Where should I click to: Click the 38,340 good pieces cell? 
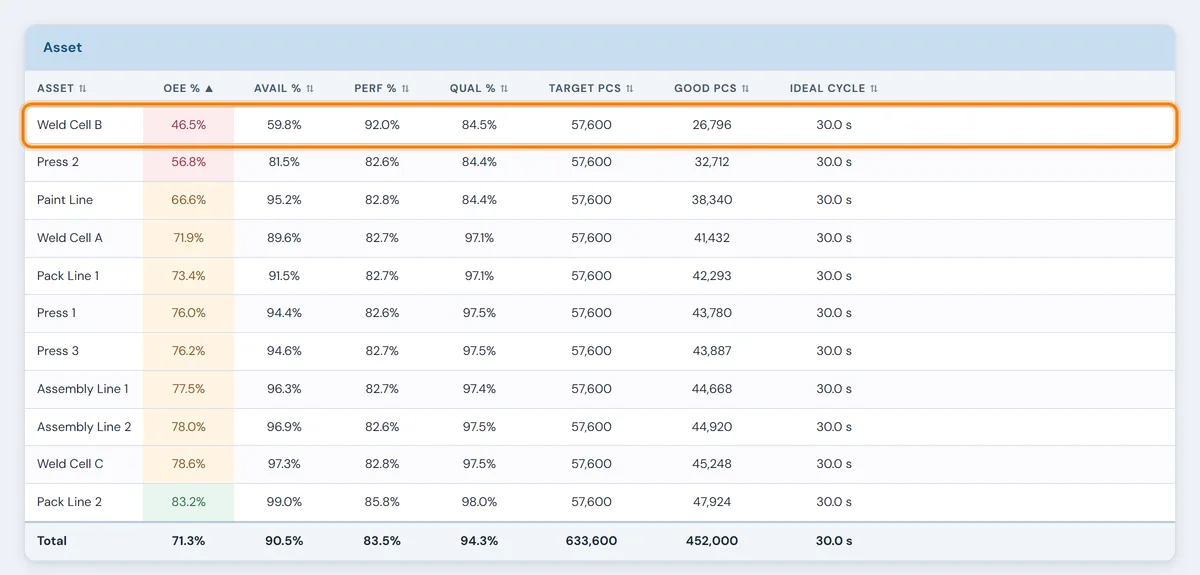coord(712,200)
